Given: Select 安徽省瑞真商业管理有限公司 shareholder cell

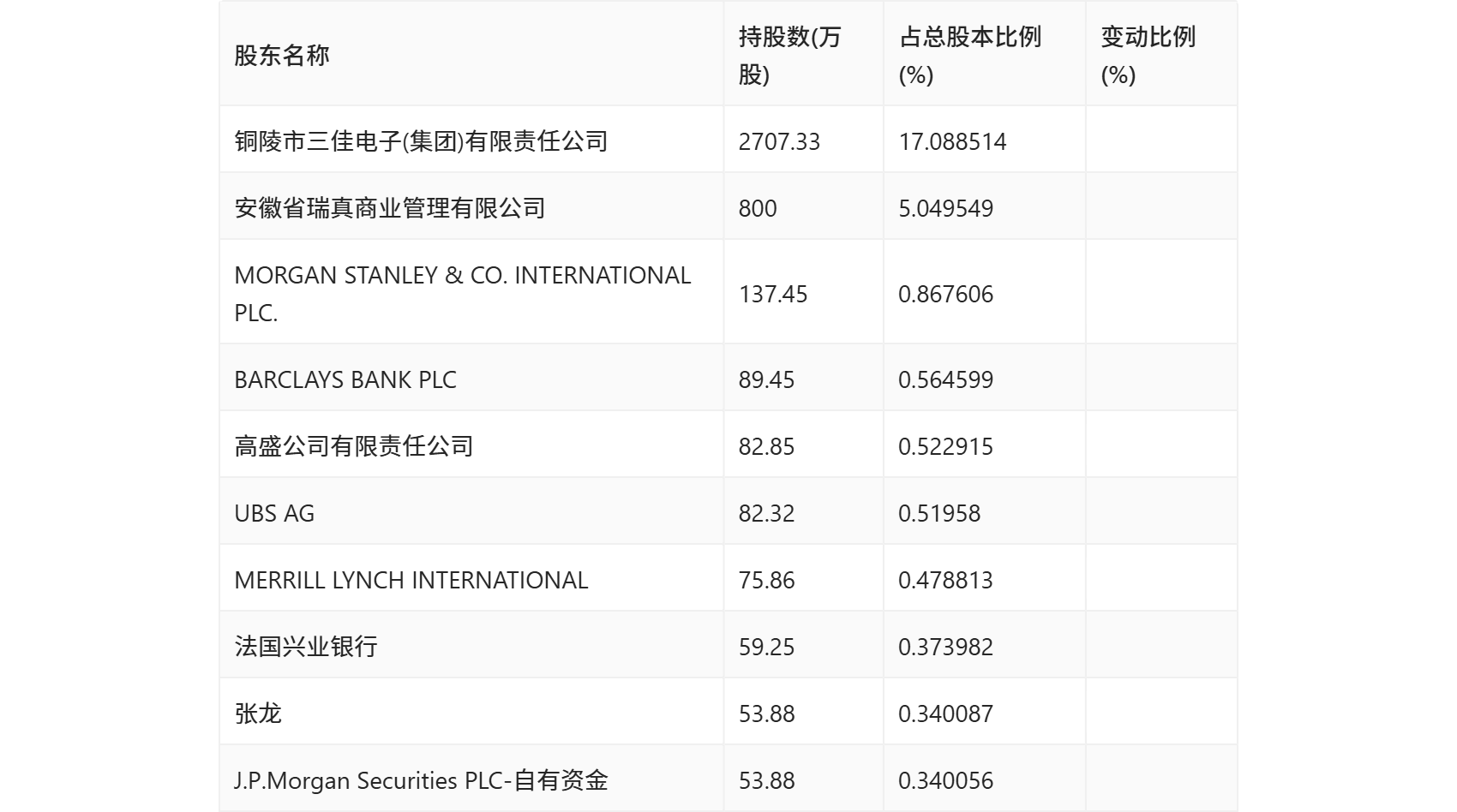Looking at the screenshot, I should pos(390,208).
